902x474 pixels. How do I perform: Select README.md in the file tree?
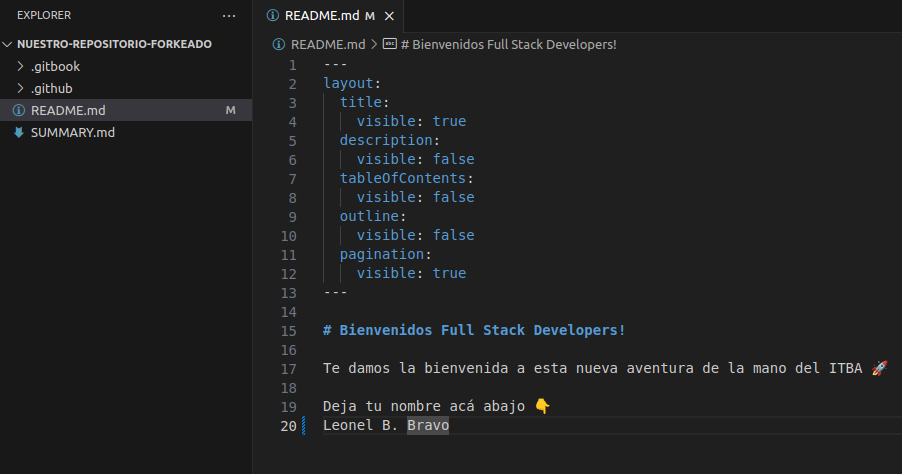click(x=68, y=110)
